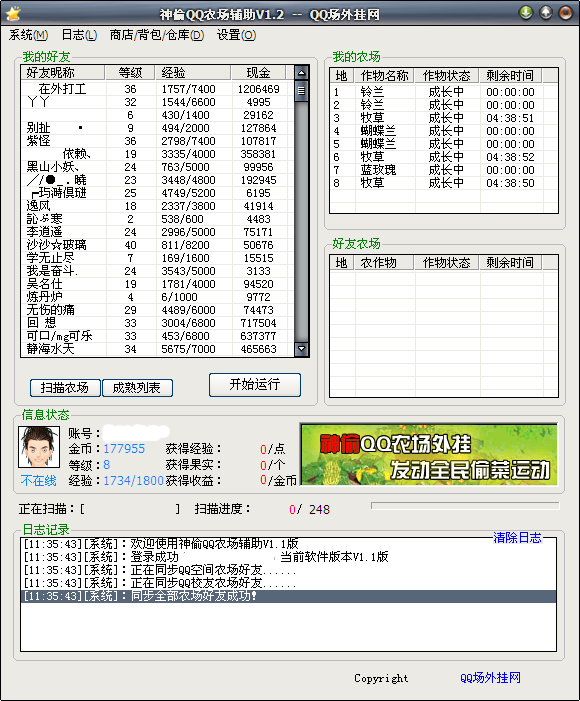Click the 扫描农场 button

click(x=65, y=388)
